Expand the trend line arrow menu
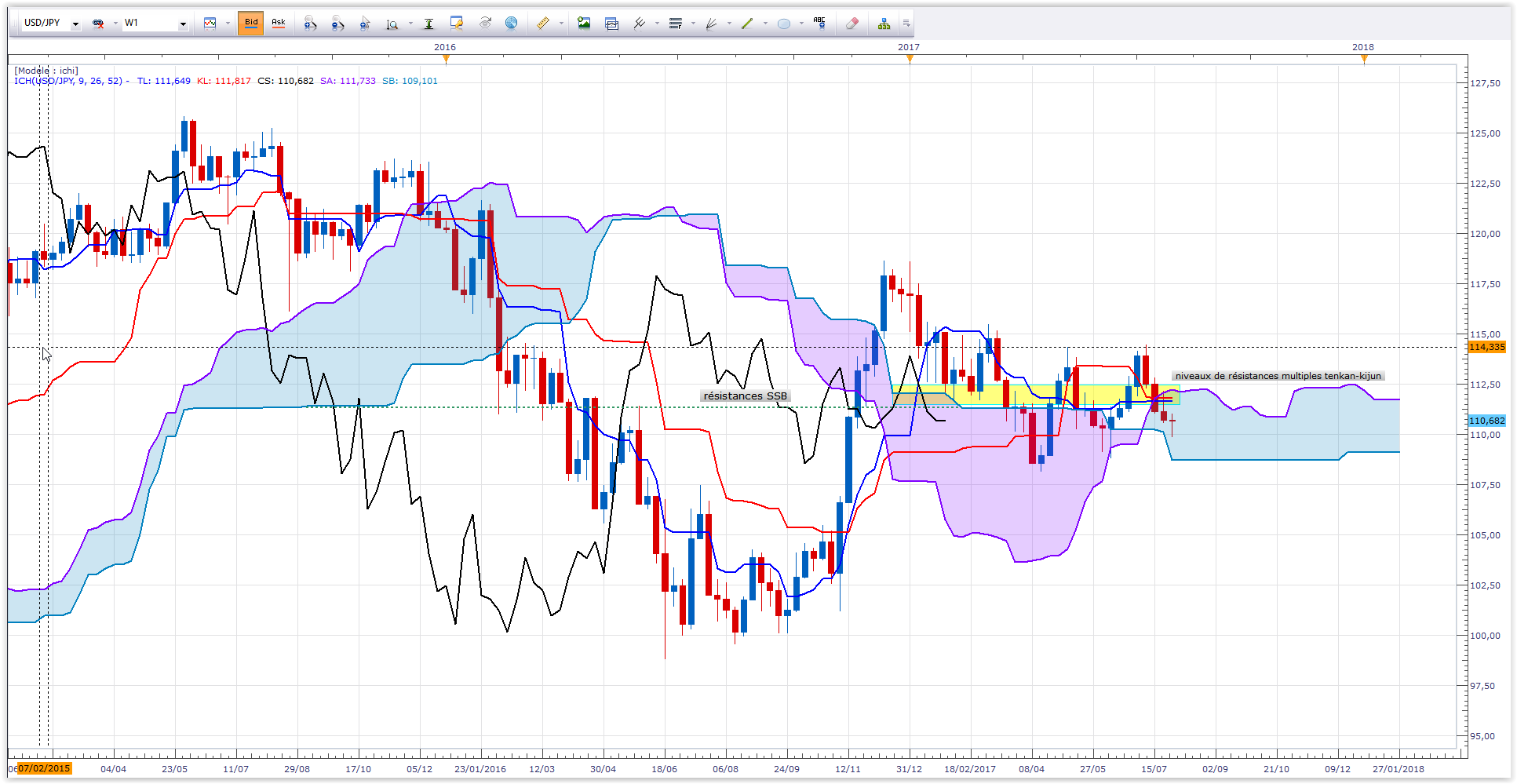1517x784 pixels. click(765, 24)
